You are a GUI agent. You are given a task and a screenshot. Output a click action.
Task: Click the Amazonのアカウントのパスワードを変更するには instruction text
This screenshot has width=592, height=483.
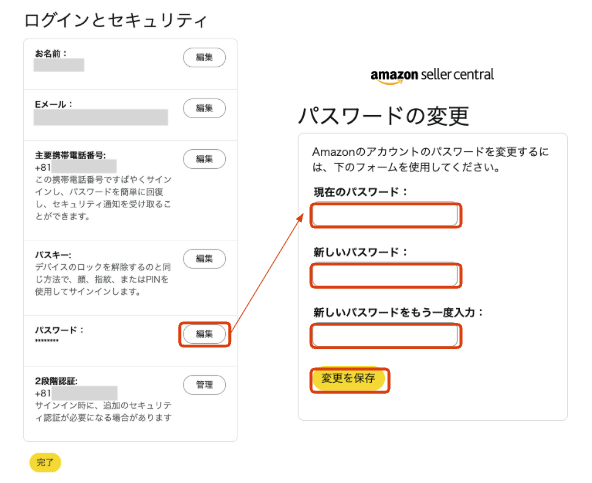click(430, 159)
